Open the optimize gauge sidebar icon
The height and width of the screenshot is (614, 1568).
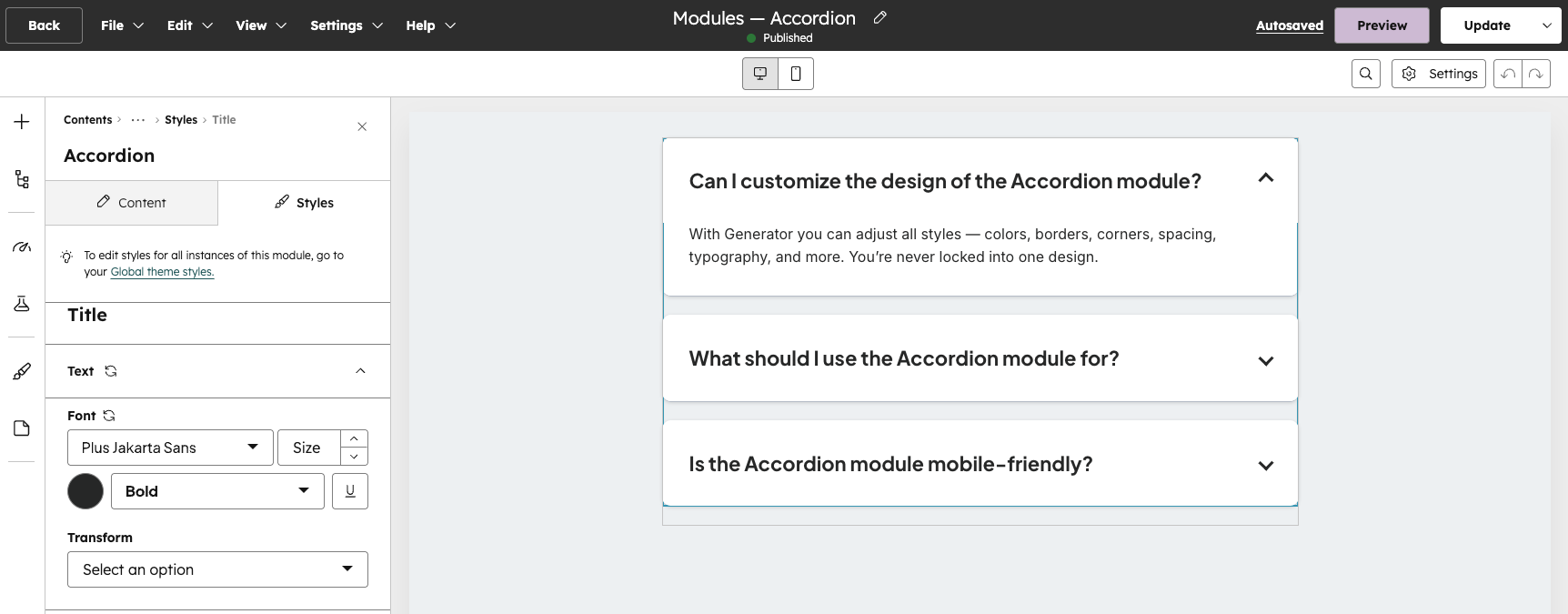[22, 247]
